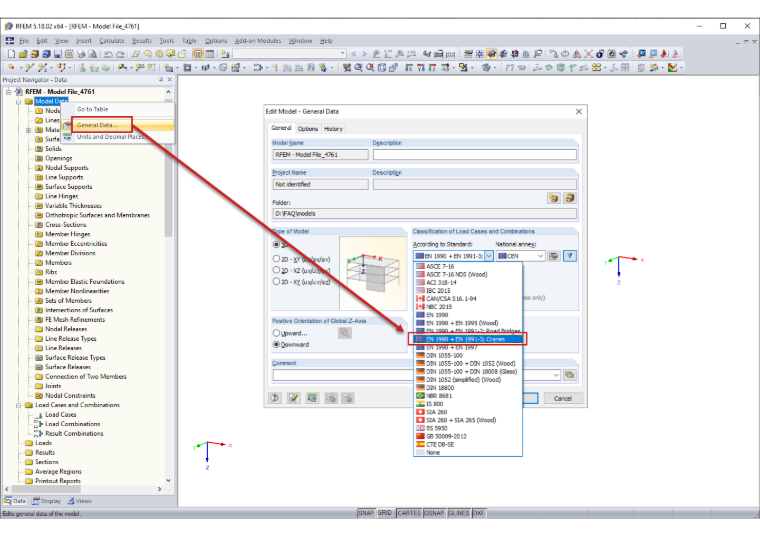
Task: Select Nodal Supports in the navigator tree
Action: (66, 168)
